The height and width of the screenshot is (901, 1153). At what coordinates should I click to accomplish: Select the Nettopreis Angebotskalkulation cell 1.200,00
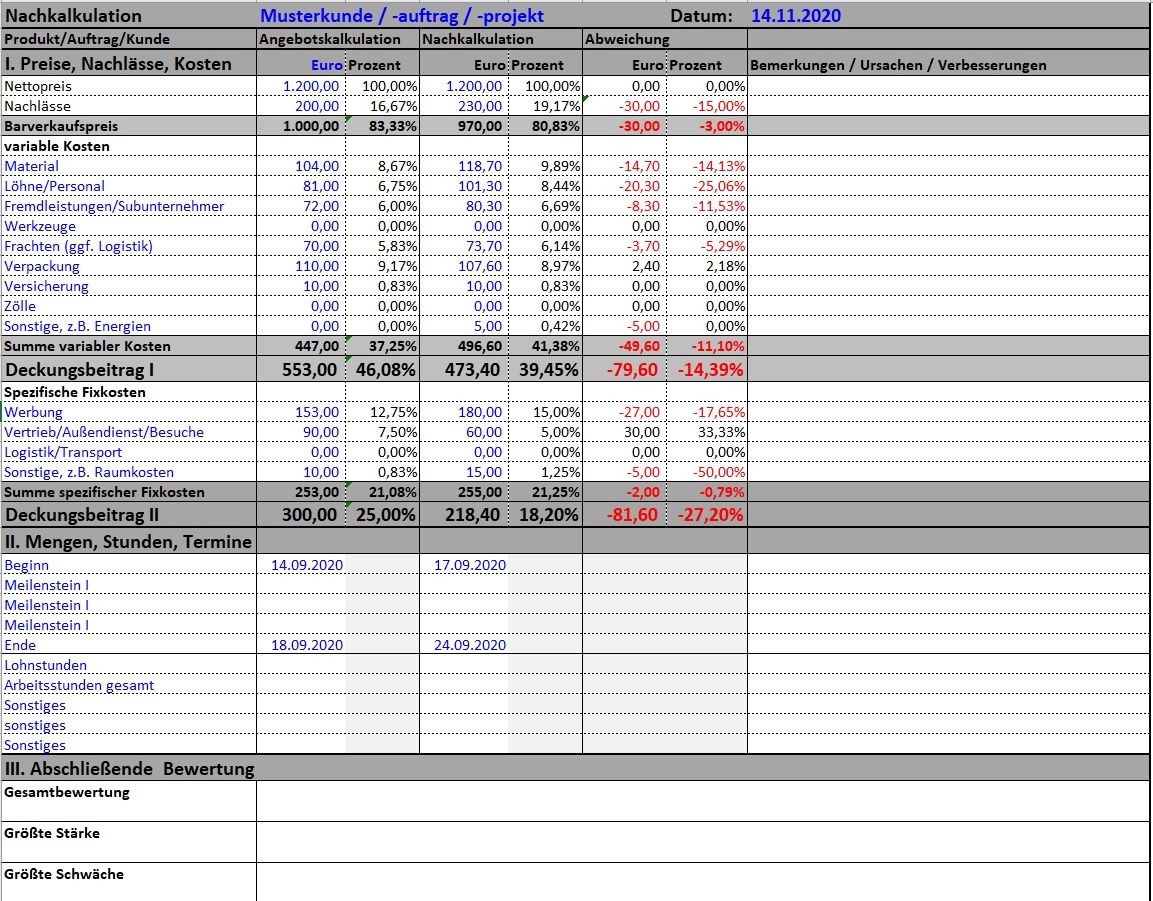coord(311,86)
